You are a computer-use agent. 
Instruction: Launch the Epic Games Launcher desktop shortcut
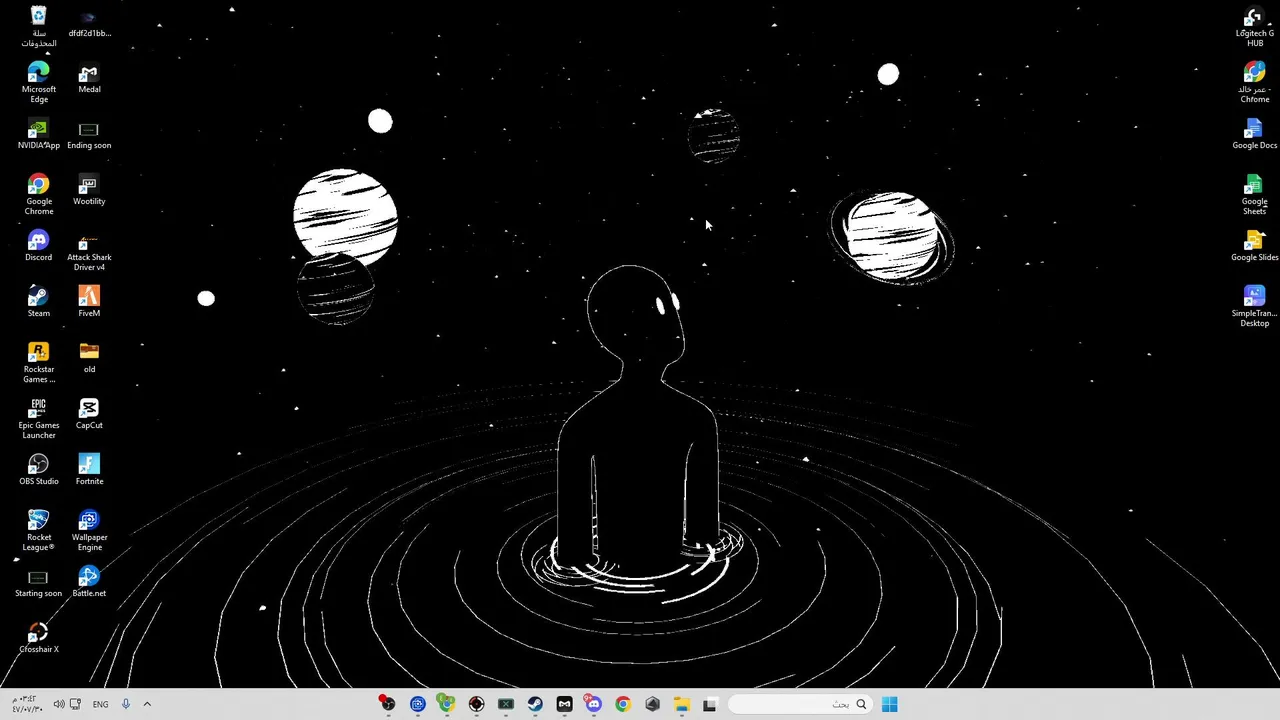click(x=38, y=419)
